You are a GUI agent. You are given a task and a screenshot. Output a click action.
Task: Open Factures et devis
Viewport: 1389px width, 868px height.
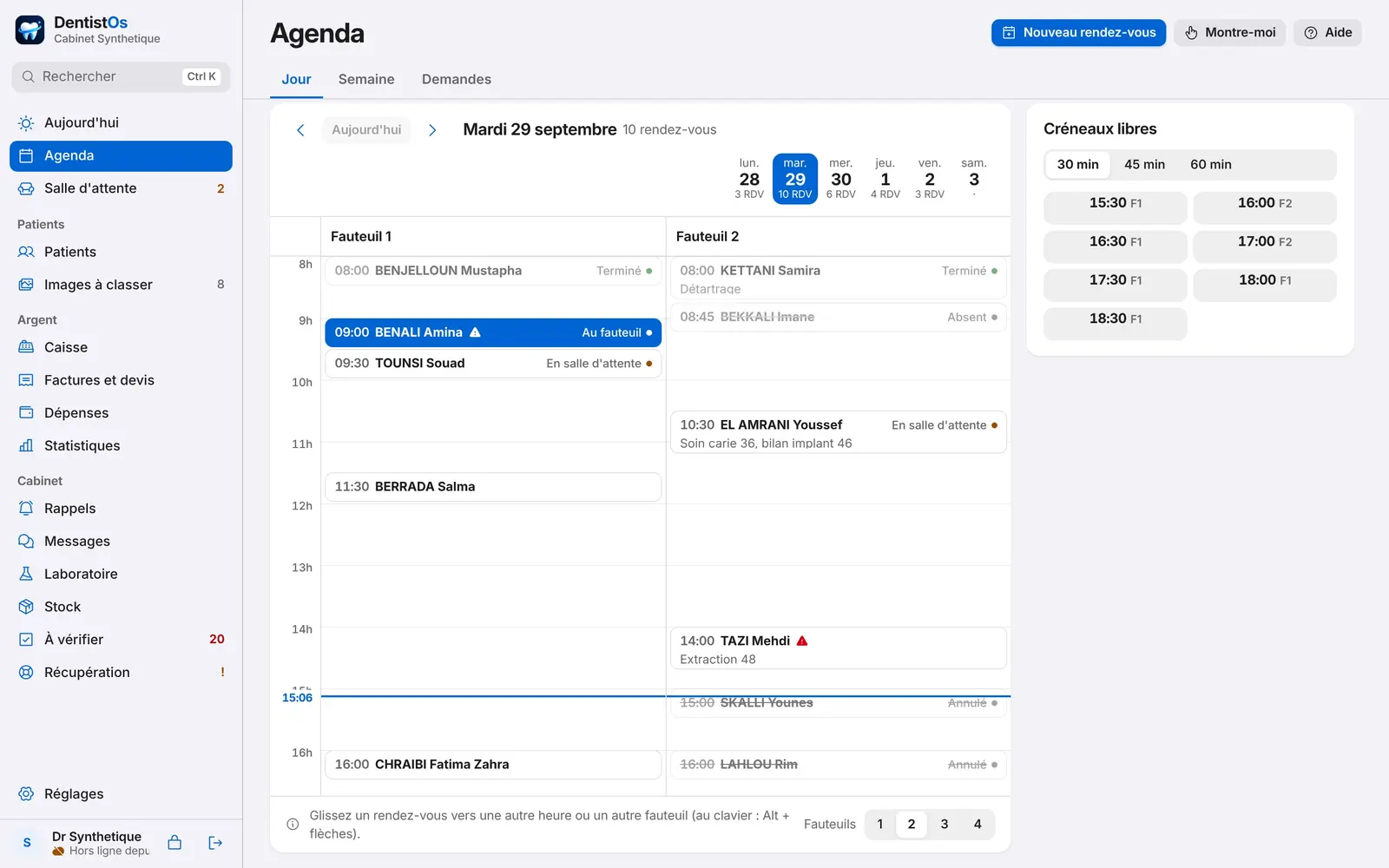[121, 380]
